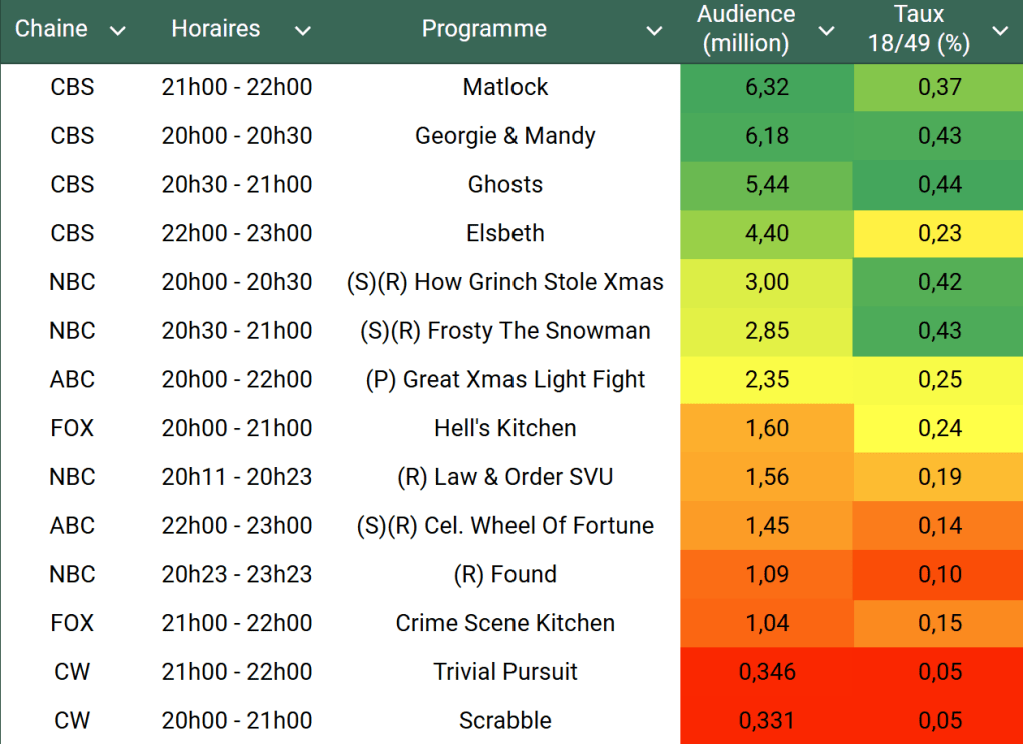The width and height of the screenshot is (1023, 744).
Task: Open the Chaine column filter dropdown
Action: tap(118, 31)
